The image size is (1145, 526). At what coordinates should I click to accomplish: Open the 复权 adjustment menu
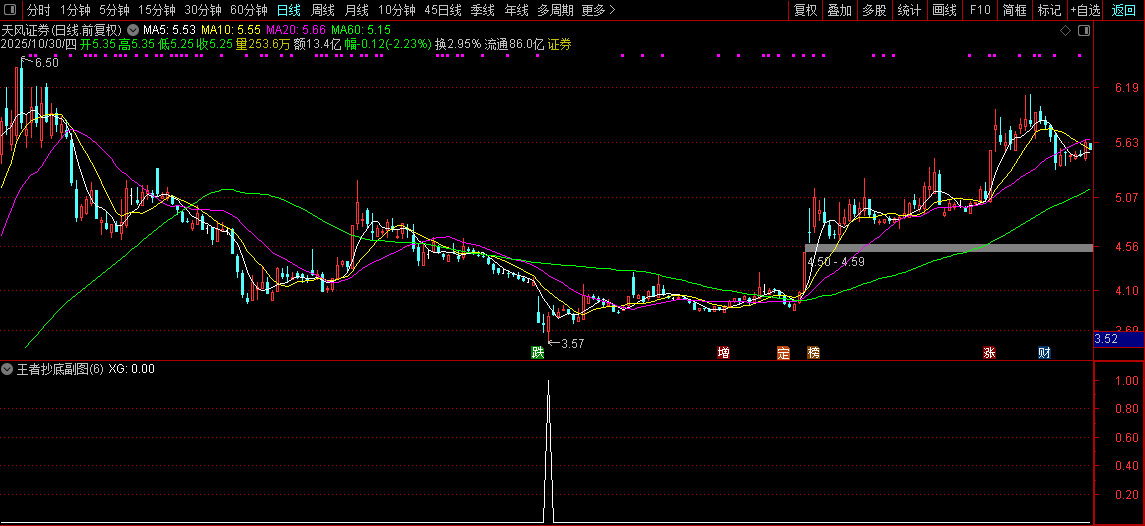click(805, 10)
